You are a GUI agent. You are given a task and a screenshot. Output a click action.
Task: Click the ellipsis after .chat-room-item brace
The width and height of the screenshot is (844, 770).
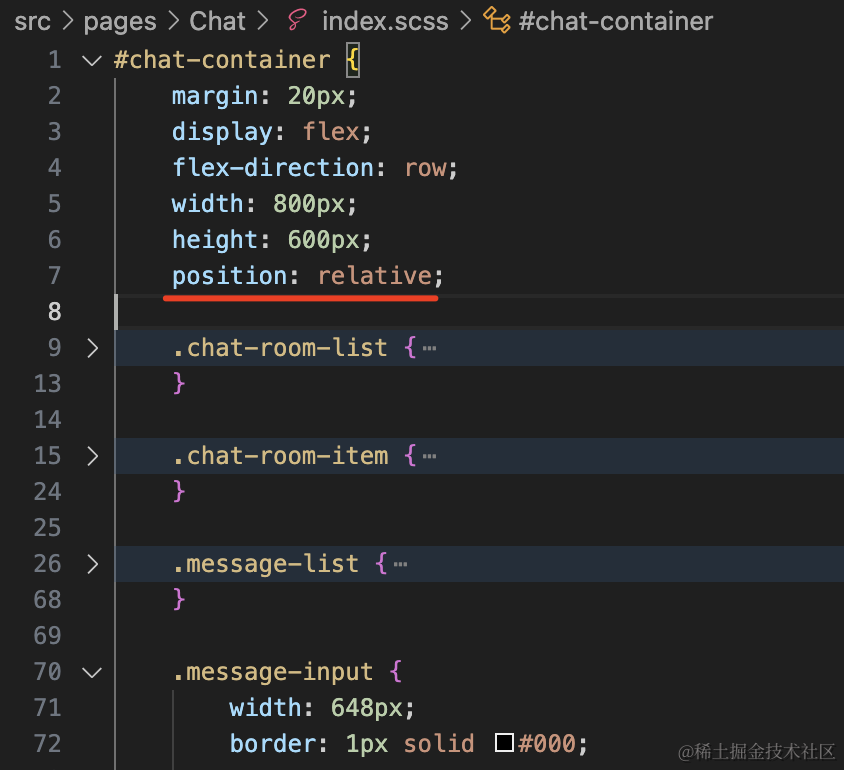(429, 456)
